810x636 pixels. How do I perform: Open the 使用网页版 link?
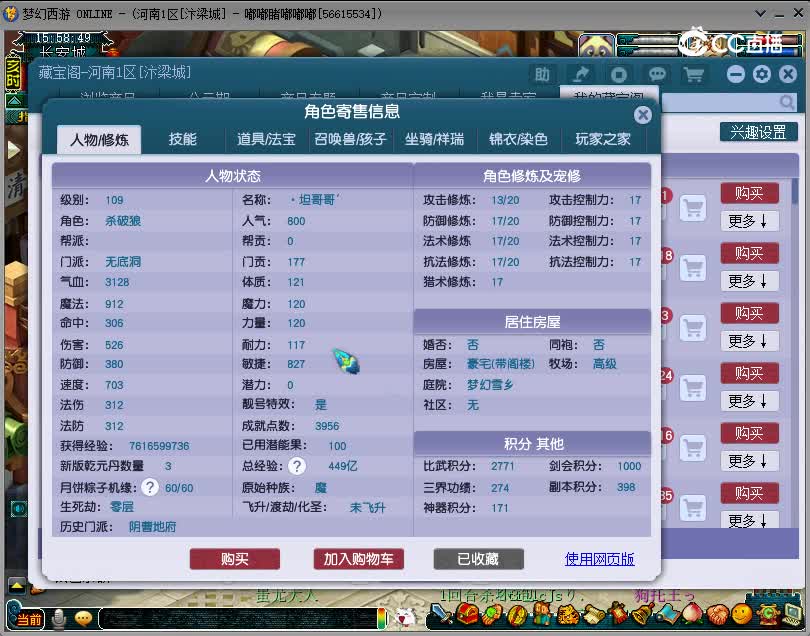coord(599,559)
